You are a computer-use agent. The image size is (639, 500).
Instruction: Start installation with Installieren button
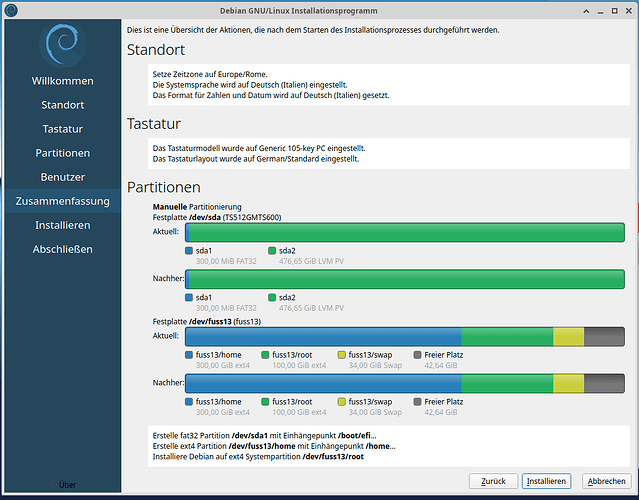(546, 481)
